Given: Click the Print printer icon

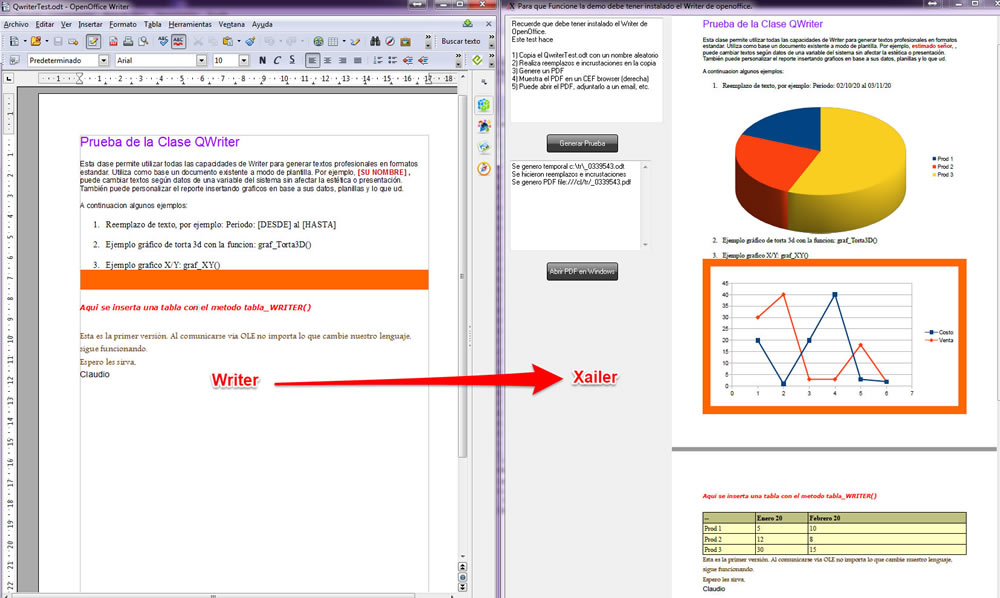Looking at the screenshot, I should point(128,41).
